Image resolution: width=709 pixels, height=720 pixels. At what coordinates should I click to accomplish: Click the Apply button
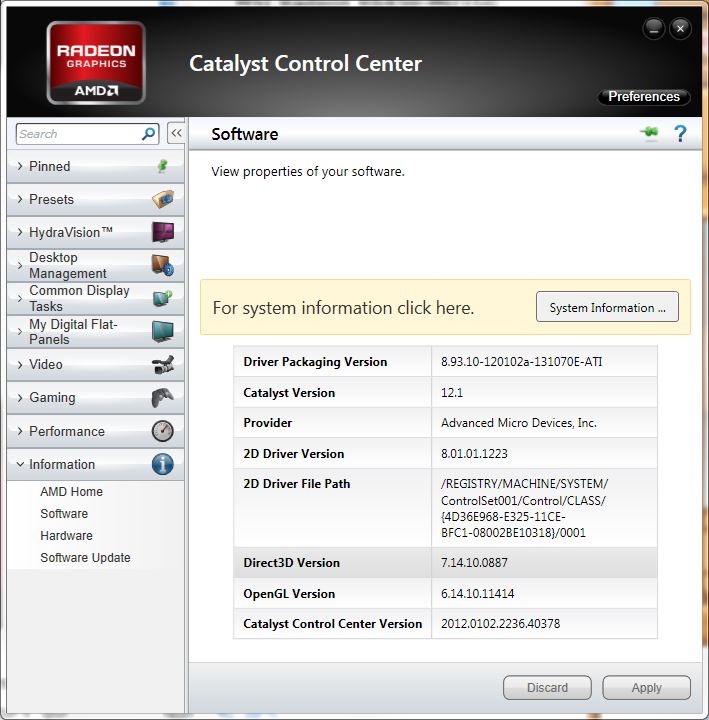tap(646, 687)
